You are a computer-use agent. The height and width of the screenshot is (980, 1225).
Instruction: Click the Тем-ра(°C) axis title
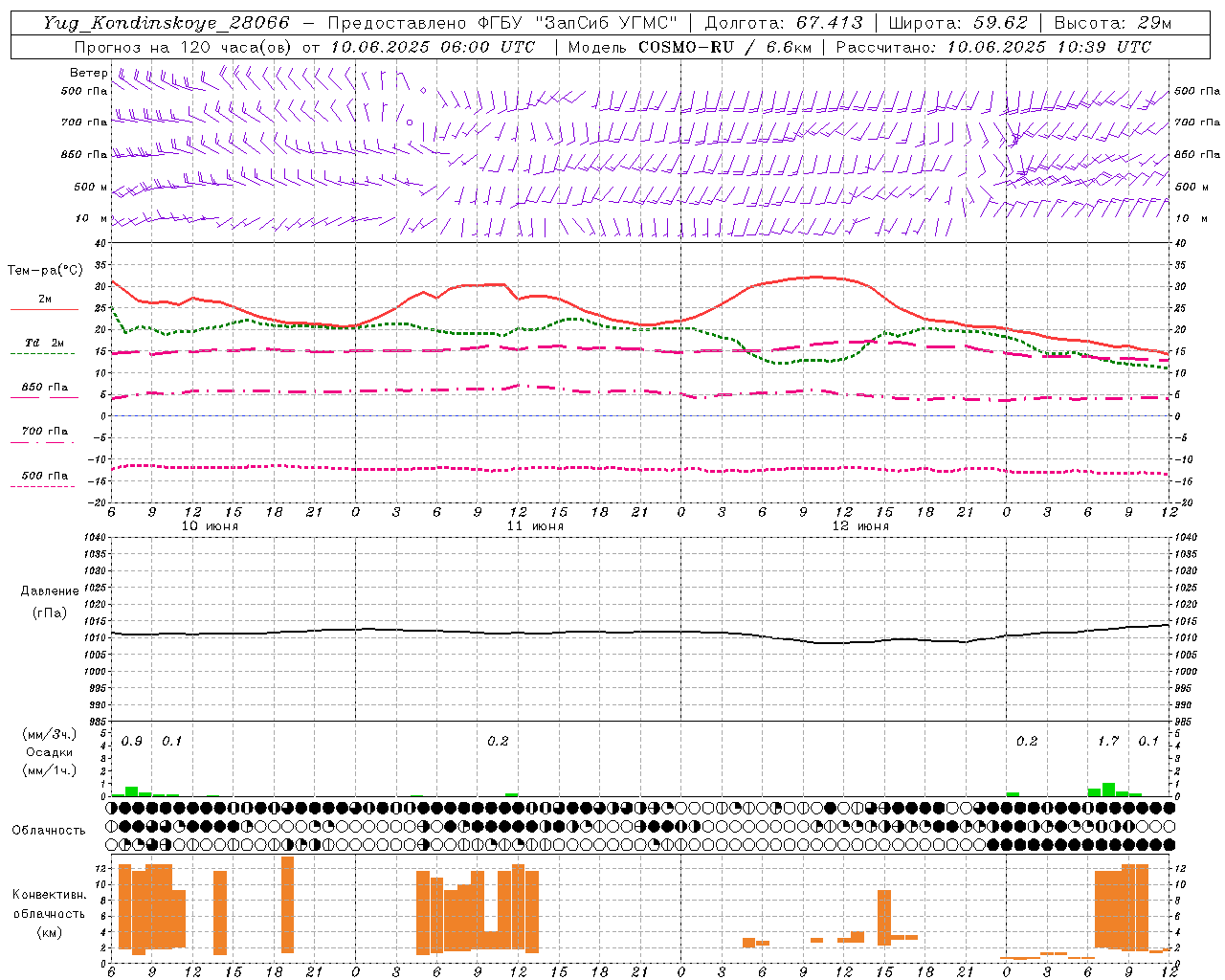coord(45,271)
